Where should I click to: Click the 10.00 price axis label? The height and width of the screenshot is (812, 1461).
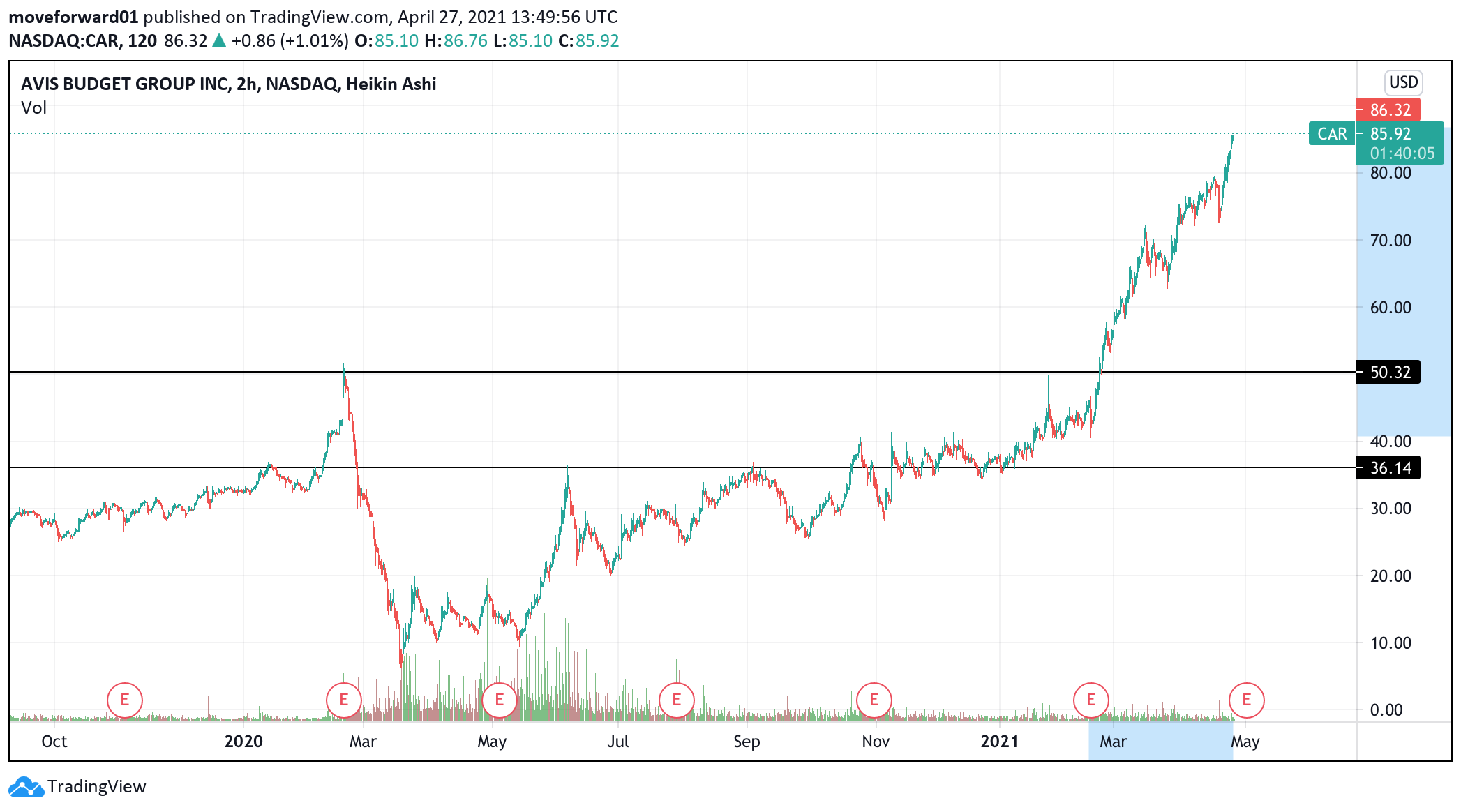(x=1390, y=643)
